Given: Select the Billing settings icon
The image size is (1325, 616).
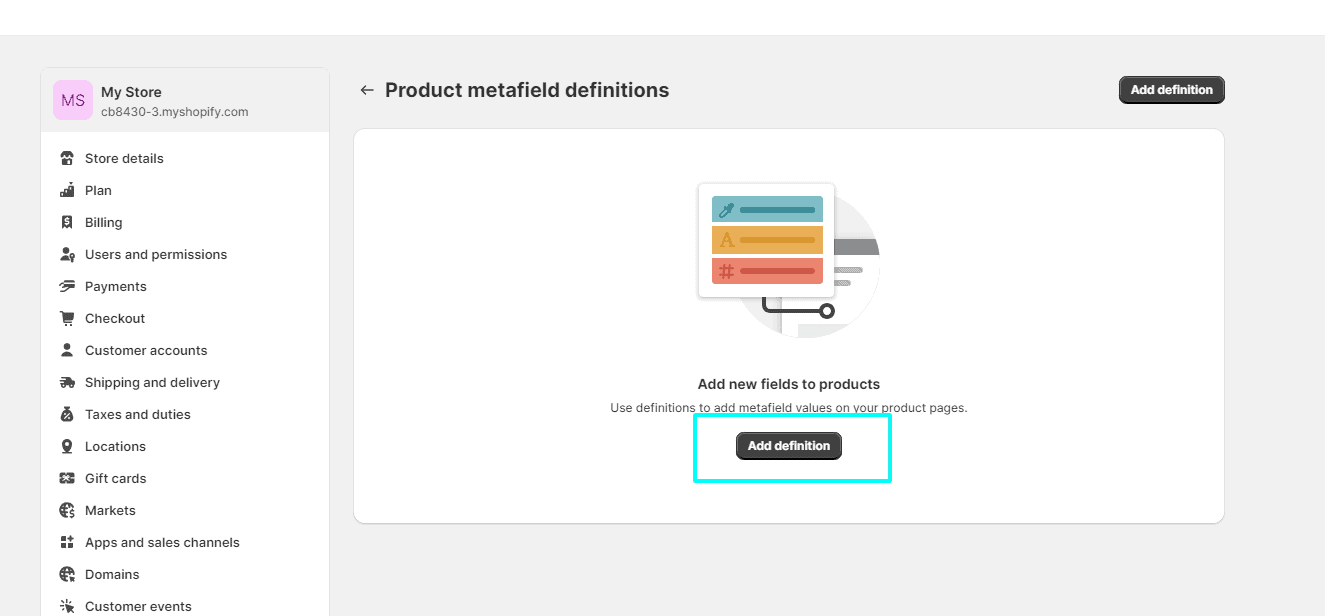Looking at the screenshot, I should pos(67,222).
